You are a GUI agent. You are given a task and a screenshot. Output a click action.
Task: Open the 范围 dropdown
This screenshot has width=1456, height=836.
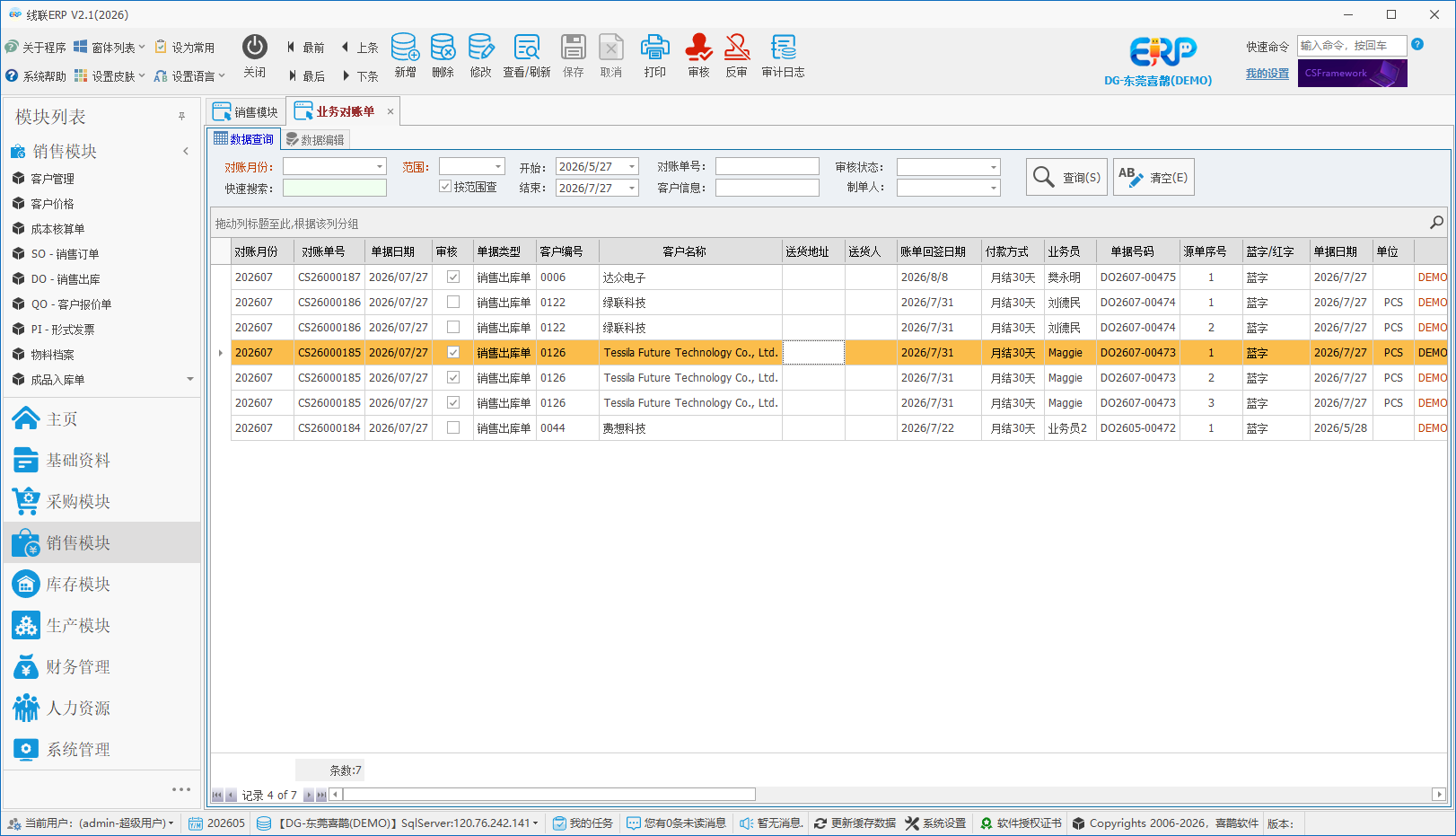pos(498,167)
